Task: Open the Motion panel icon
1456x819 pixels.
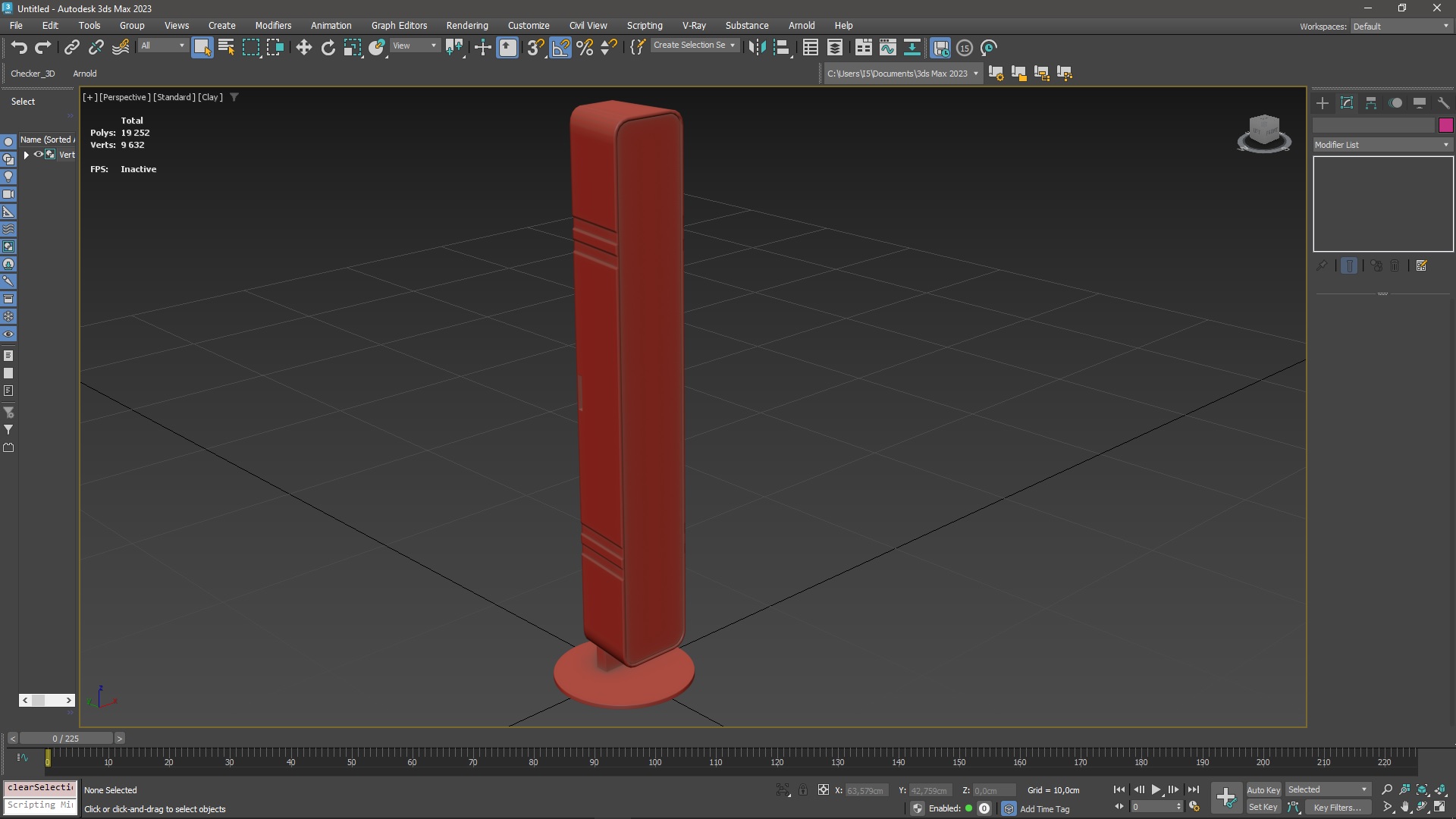Action: click(1395, 103)
